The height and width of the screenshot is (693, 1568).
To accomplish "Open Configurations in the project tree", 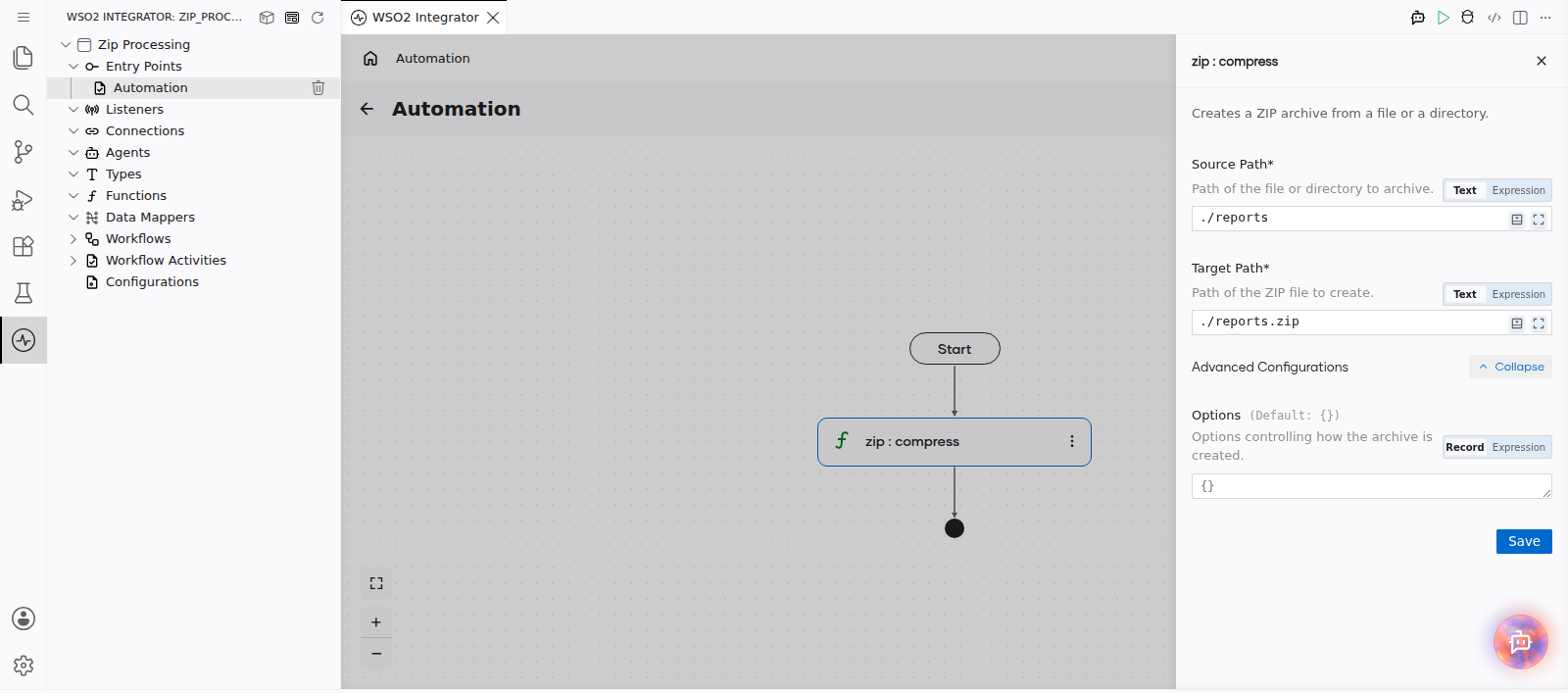I will click(x=152, y=282).
